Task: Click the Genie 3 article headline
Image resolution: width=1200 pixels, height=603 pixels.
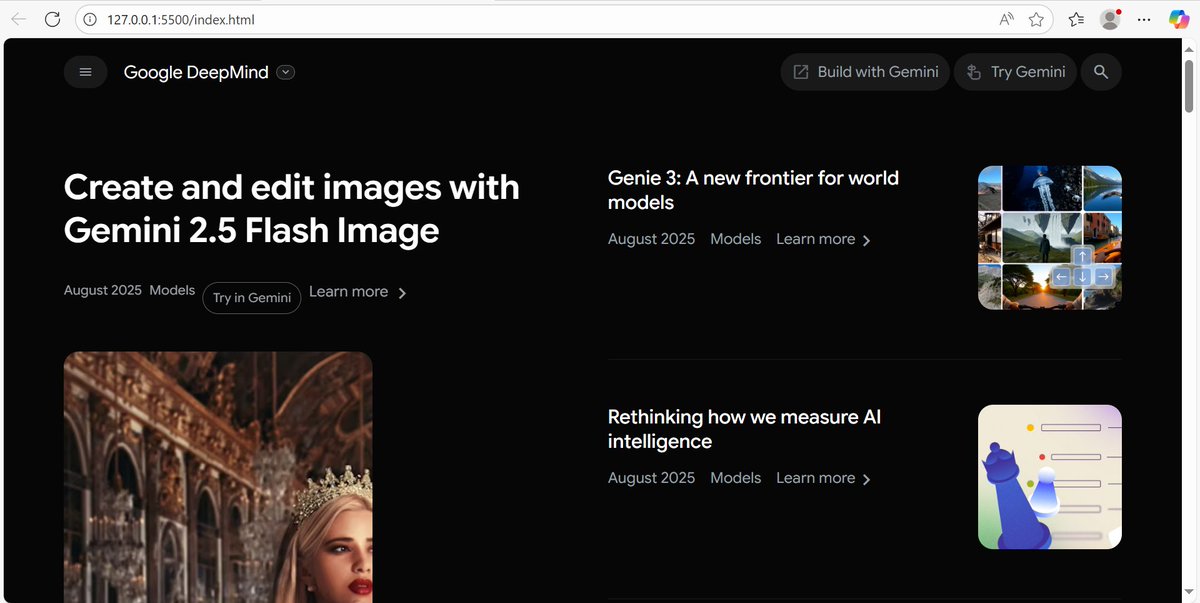Action: coord(753,190)
